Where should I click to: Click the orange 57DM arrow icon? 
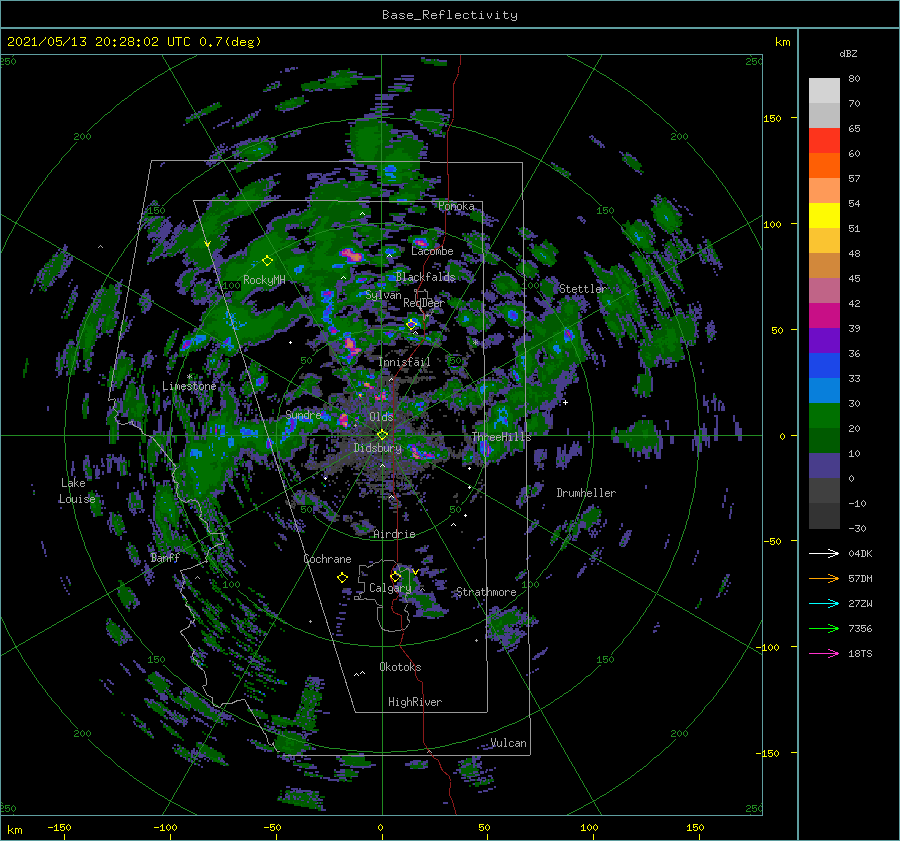point(824,579)
